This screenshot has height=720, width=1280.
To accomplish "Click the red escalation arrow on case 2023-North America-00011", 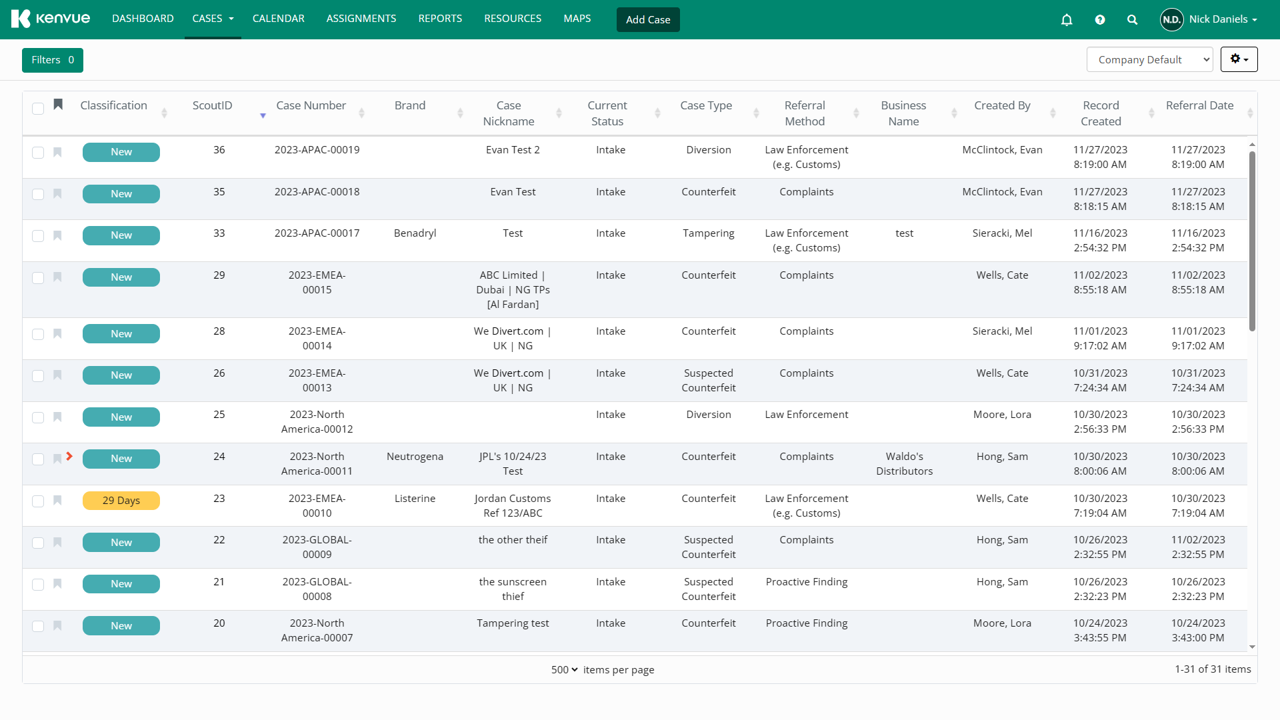I will 68,457.
